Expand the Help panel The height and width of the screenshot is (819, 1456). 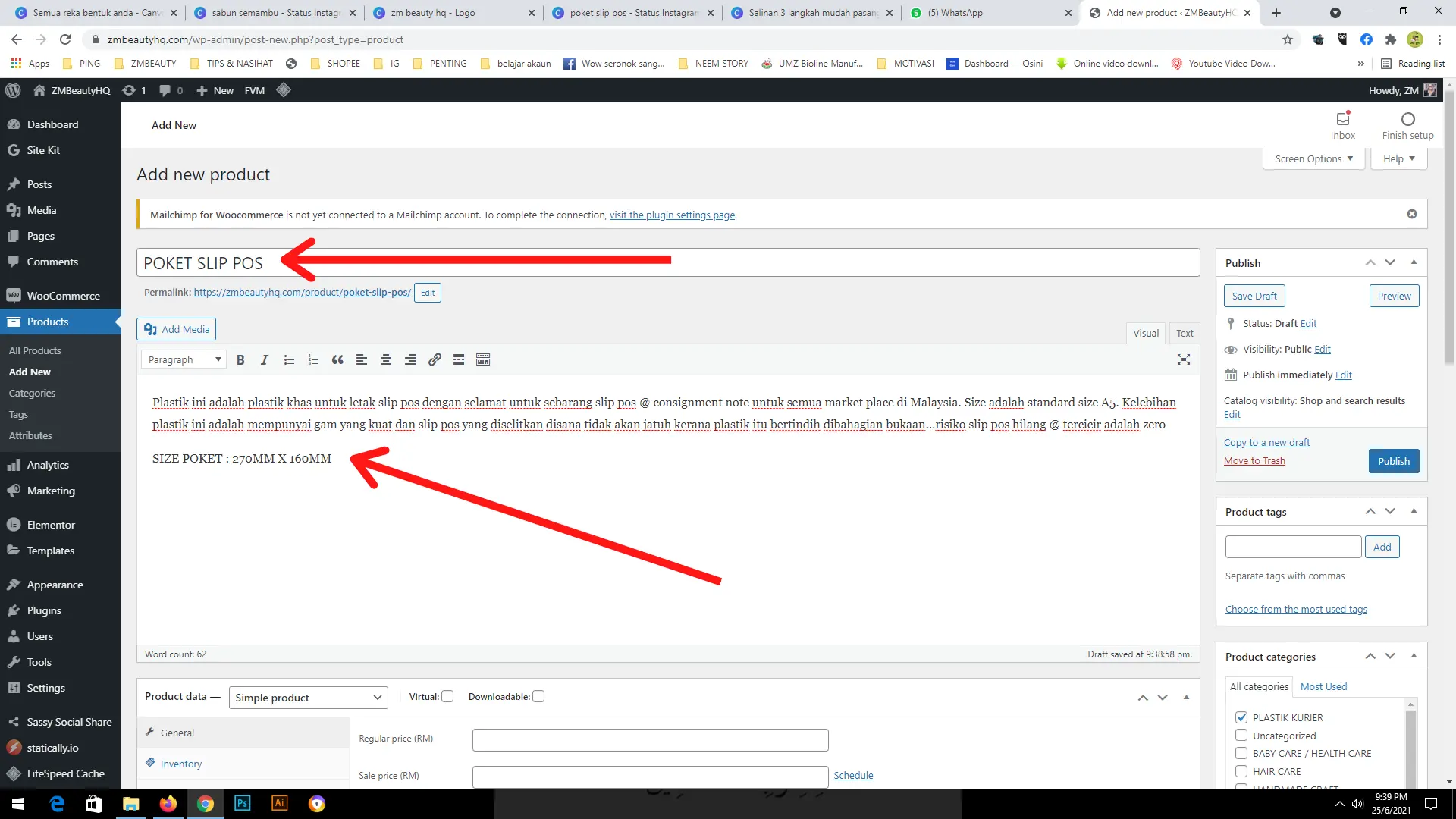point(1398,158)
